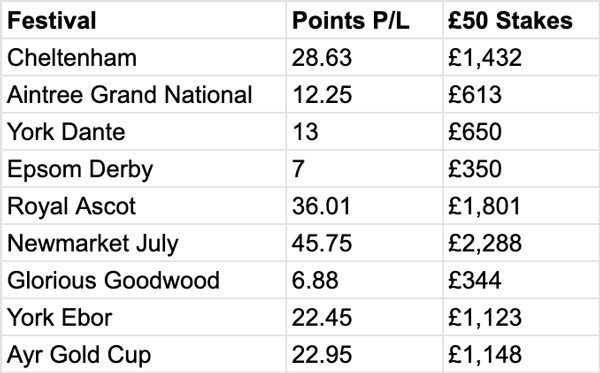Click the 6.88 points cell
This screenshot has height=373, width=600.
[364, 280]
